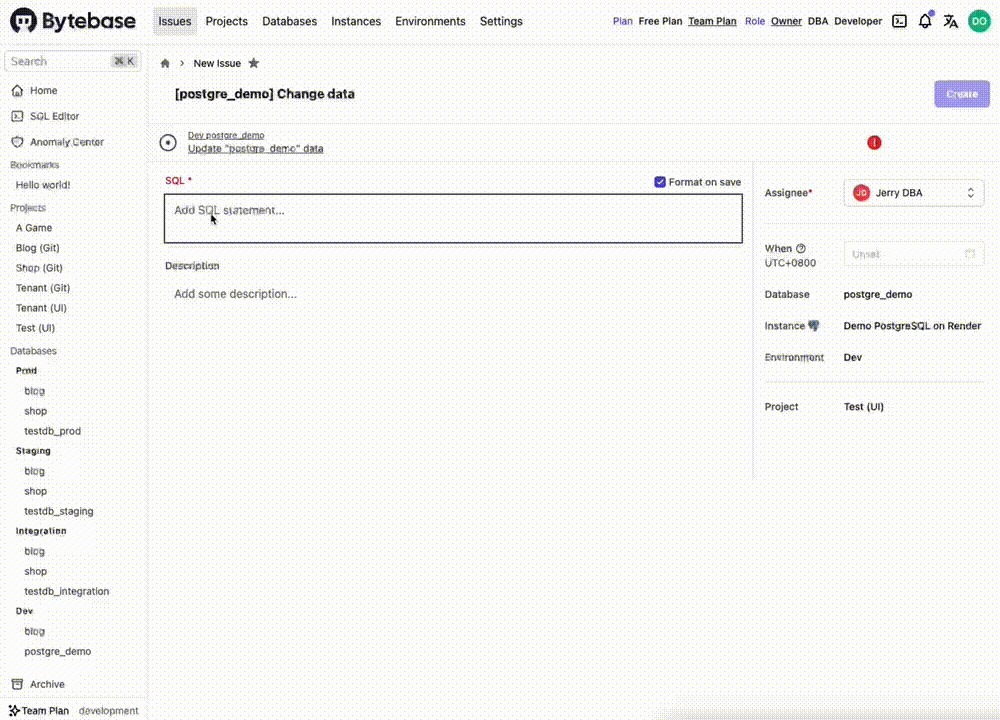Click the Bytebase logo
Screen dimensions: 1000x720
pyautogui.click(x=62, y=20)
